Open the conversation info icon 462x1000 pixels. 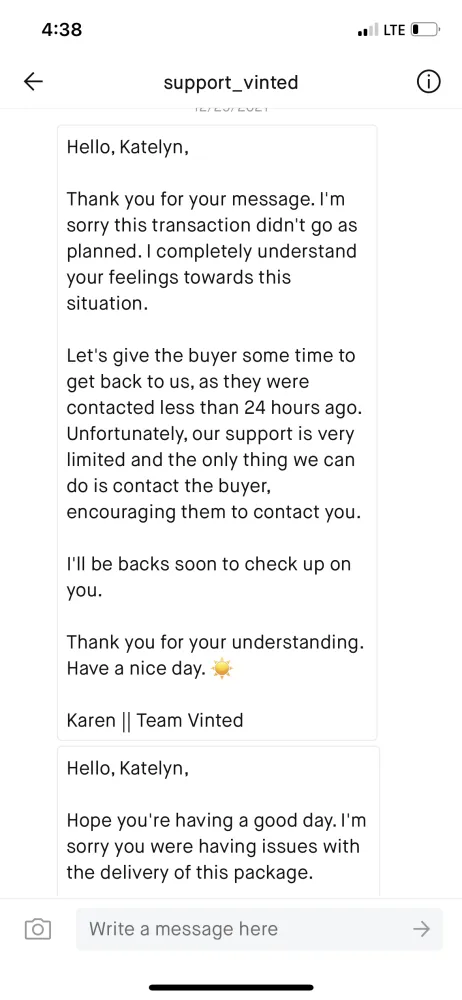429,82
